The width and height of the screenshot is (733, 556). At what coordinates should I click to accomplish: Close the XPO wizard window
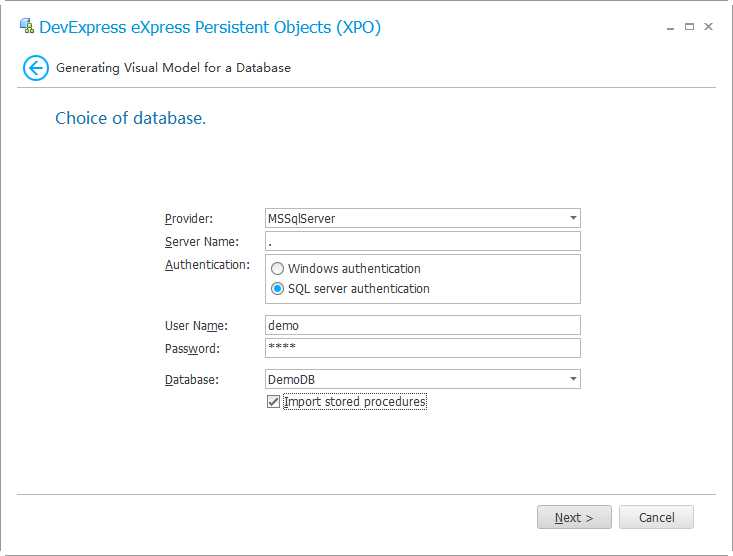(x=708, y=27)
